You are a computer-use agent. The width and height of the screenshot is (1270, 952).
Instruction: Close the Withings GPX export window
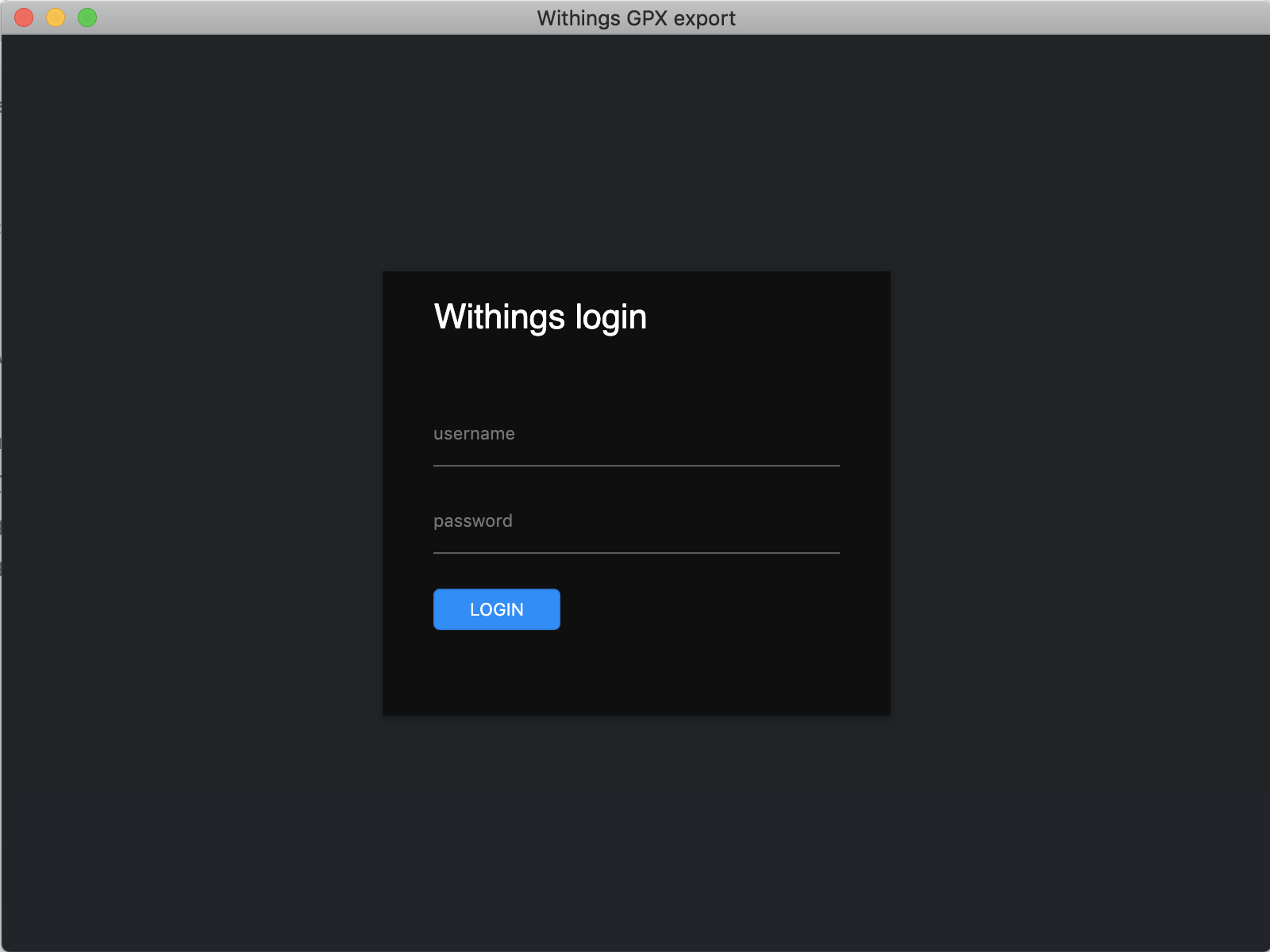click(24, 17)
